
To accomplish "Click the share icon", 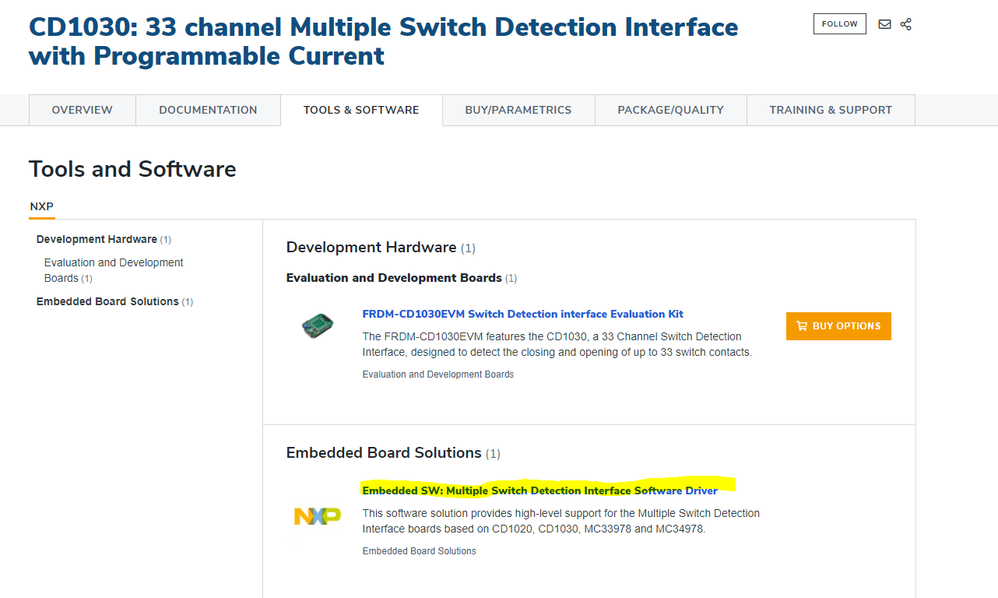I will point(906,24).
